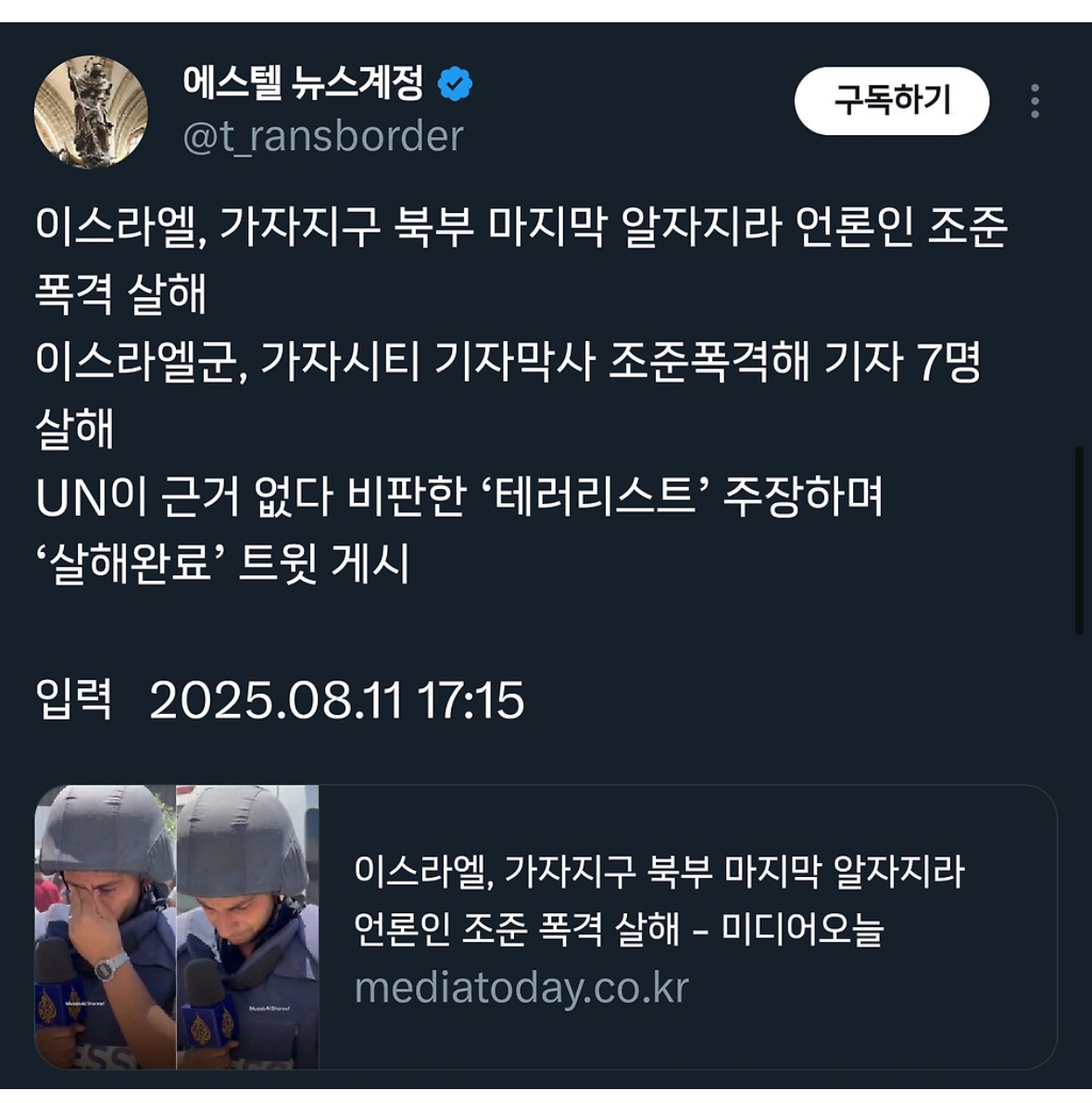Screen dimensions: 1092x1103
Task: Click the 입력 label before the date
Action: point(74,700)
